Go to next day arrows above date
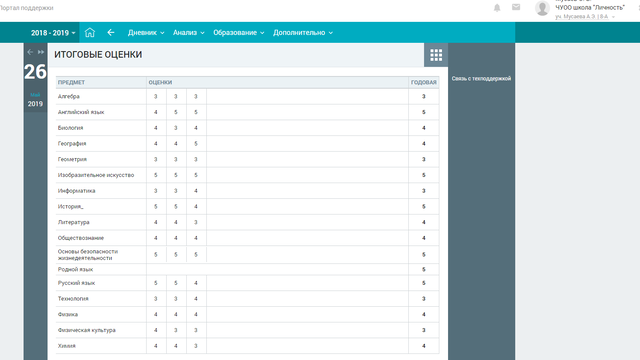Image resolution: width=640 pixels, height=360 pixels. click(x=41, y=52)
